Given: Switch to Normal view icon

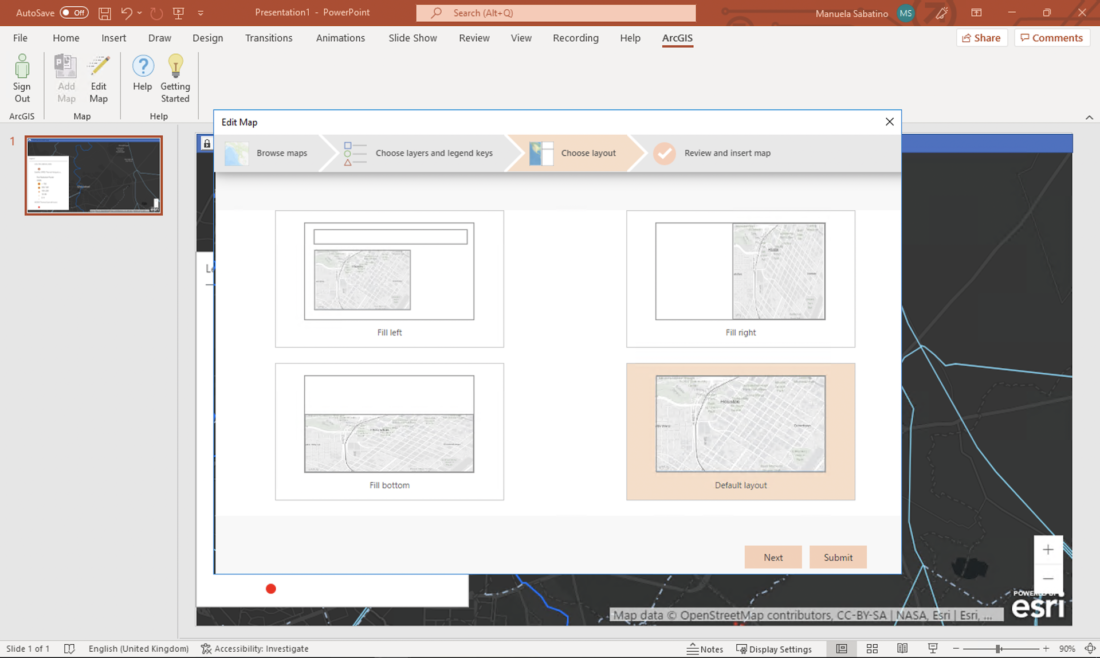Looking at the screenshot, I should 841,649.
